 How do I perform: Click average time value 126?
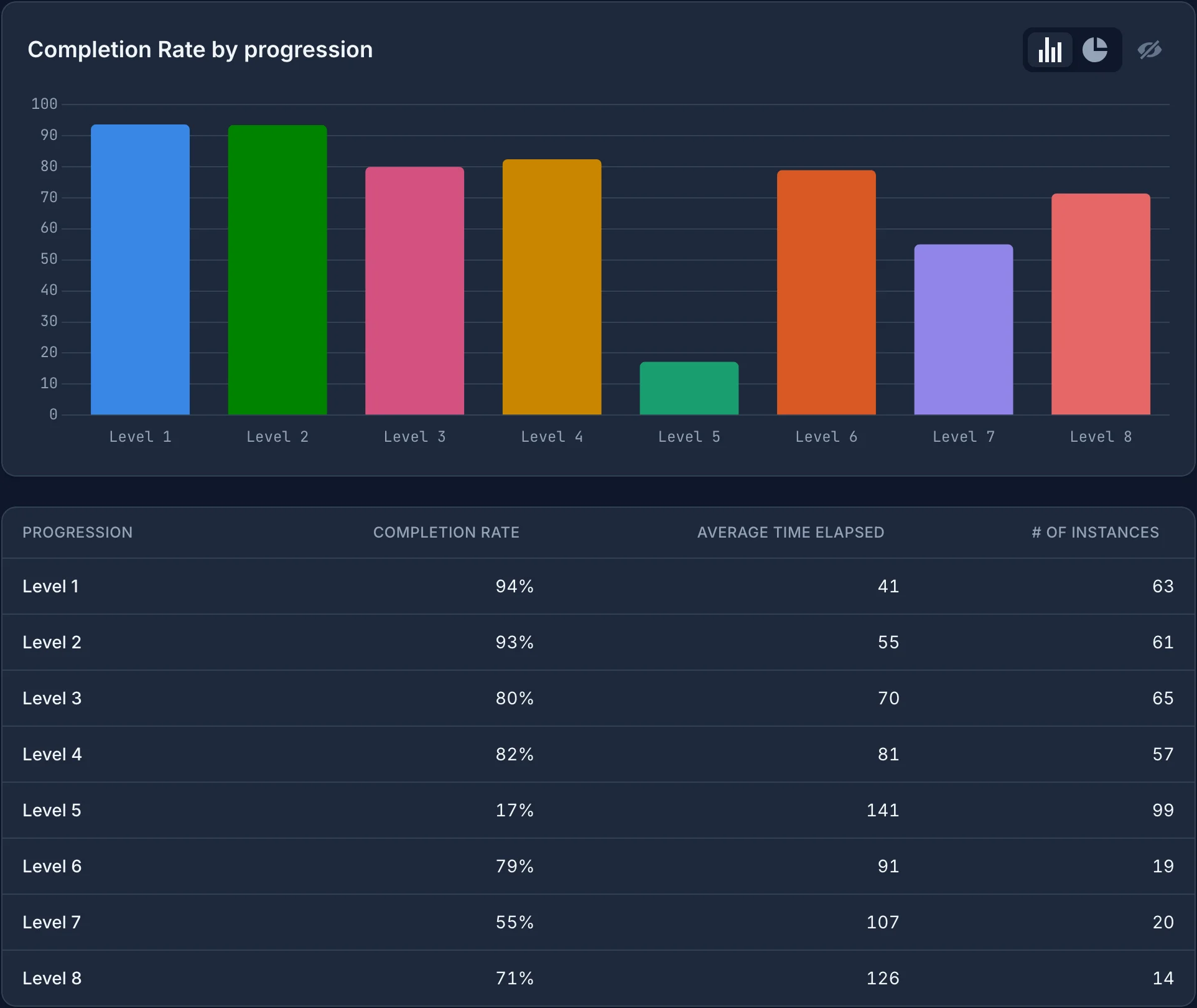tap(883, 978)
